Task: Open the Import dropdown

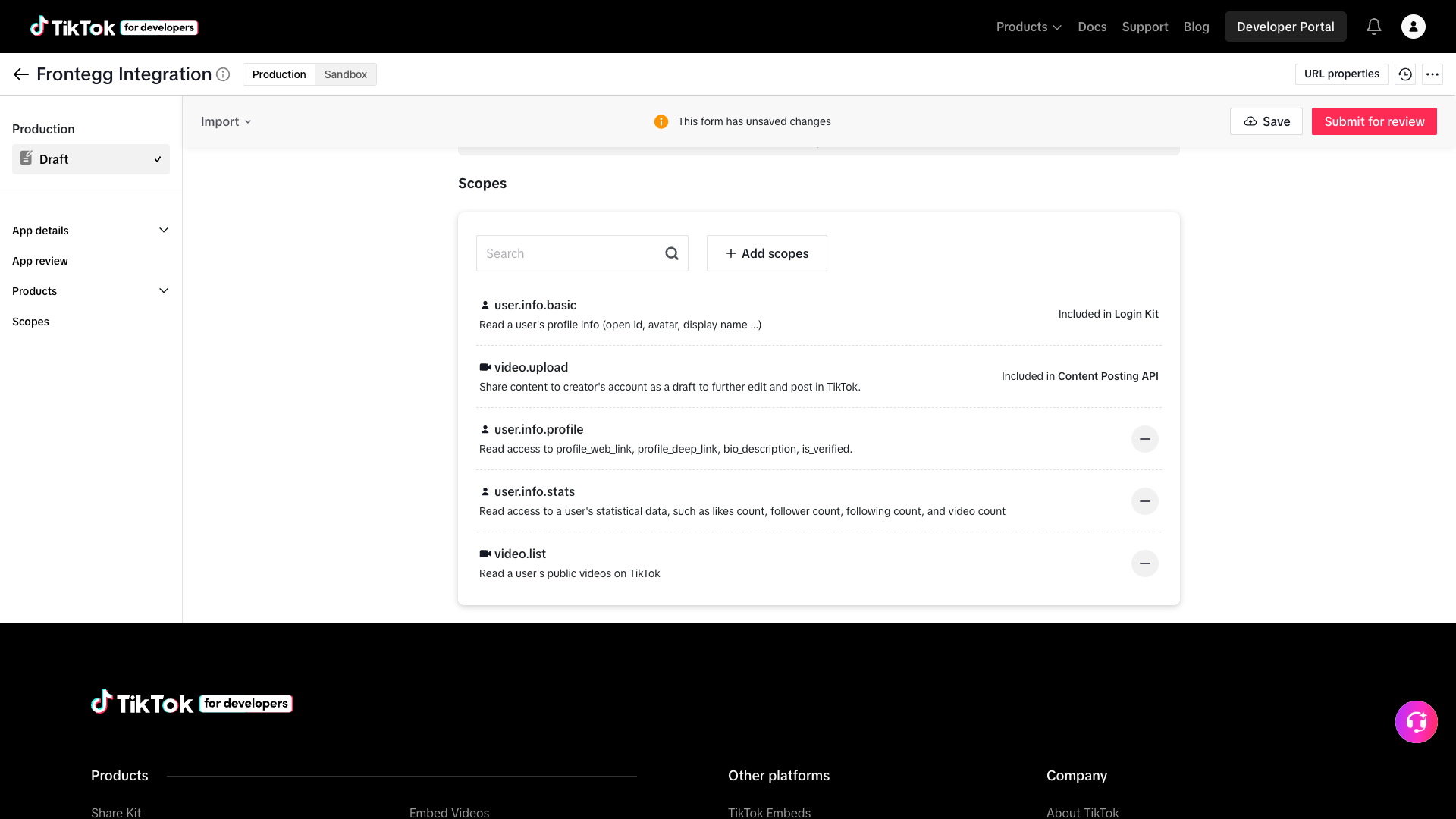Action: point(226,121)
